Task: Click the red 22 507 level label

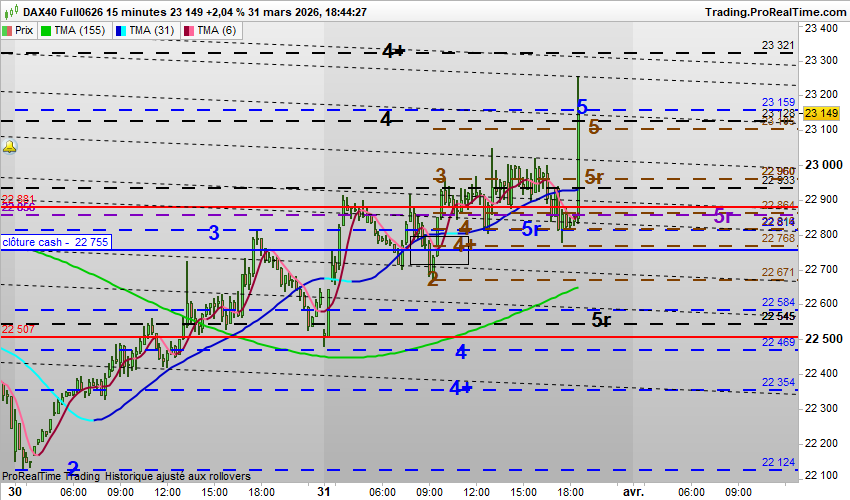Action: point(18,329)
